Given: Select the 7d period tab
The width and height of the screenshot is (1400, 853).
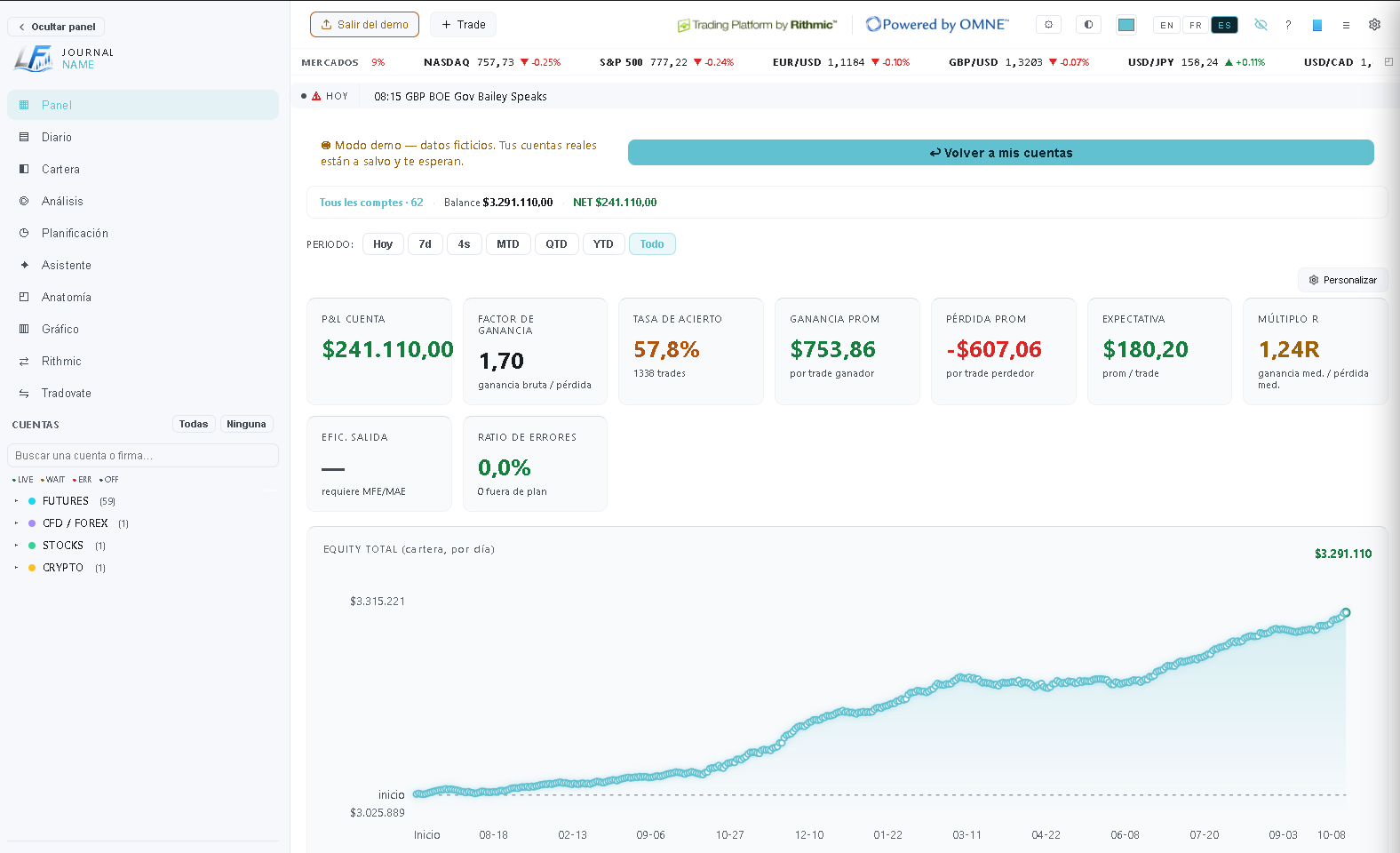Looking at the screenshot, I should [x=426, y=244].
